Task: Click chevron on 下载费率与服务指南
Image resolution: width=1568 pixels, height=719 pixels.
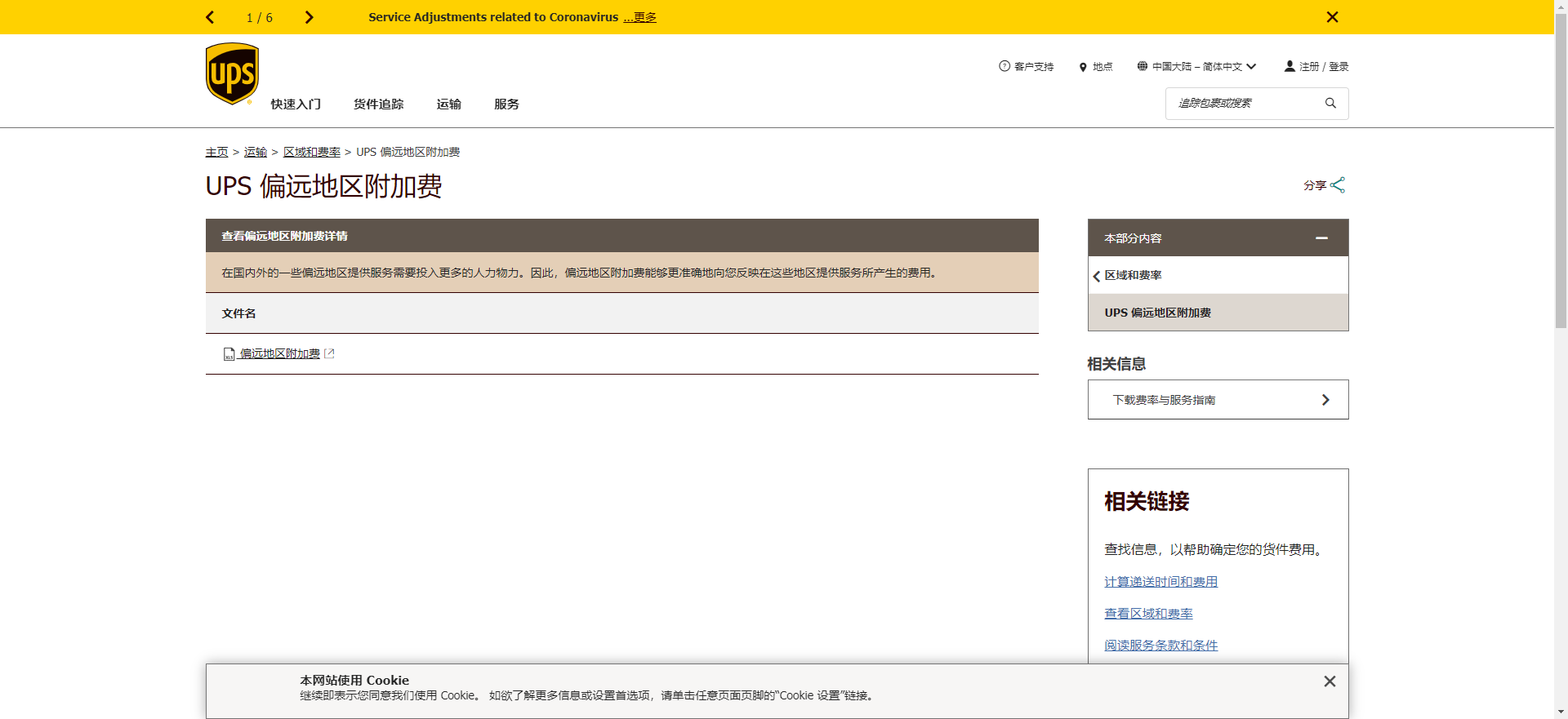Action: [1325, 400]
